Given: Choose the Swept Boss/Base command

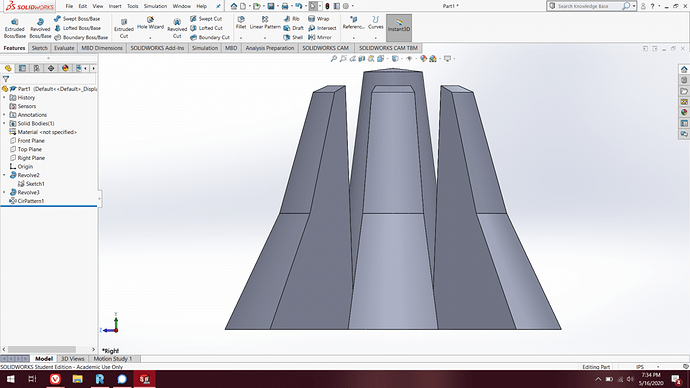Looking at the screenshot, I should [x=77, y=19].
